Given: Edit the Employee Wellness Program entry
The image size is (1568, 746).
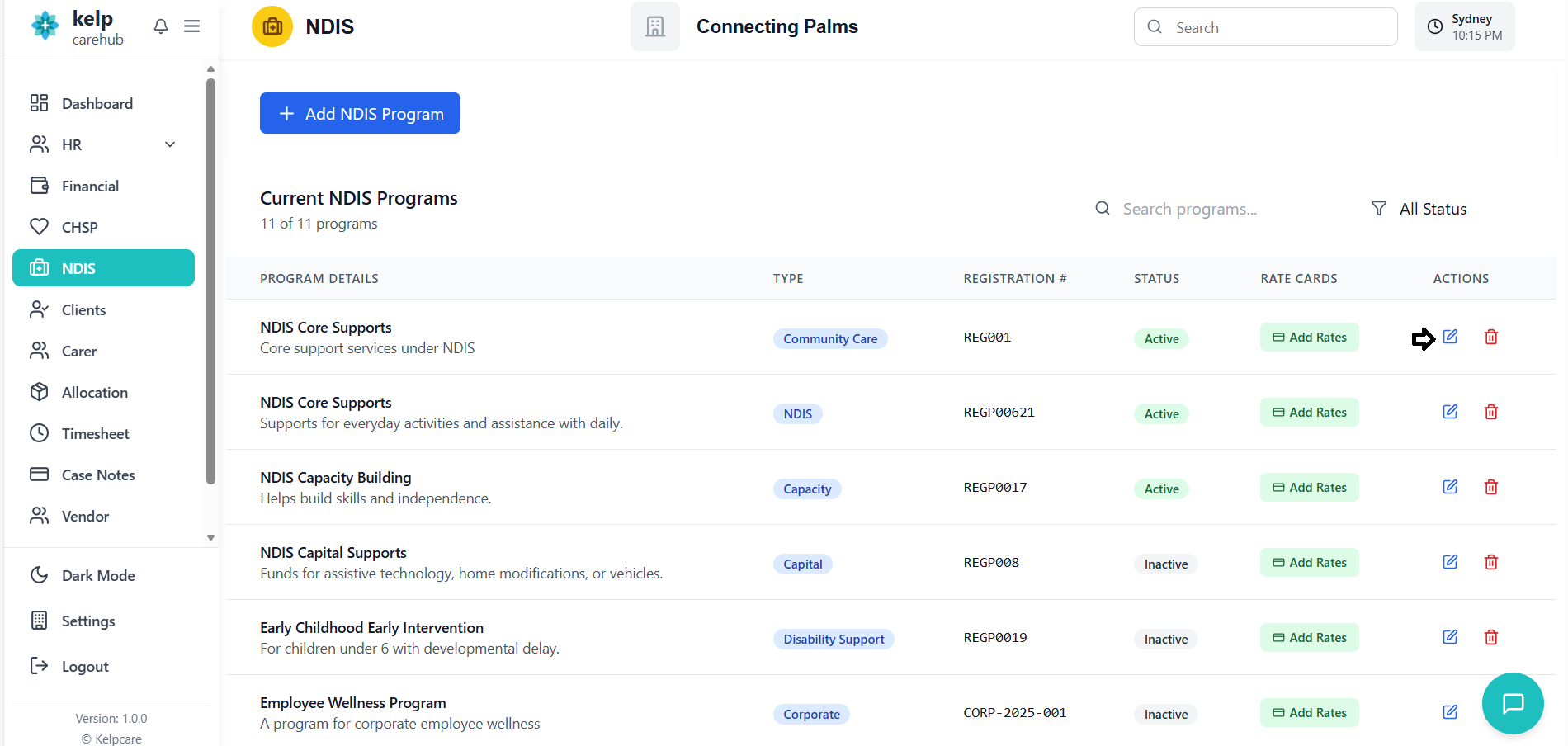Looking at the screenshot, I should pos(1450,712).
